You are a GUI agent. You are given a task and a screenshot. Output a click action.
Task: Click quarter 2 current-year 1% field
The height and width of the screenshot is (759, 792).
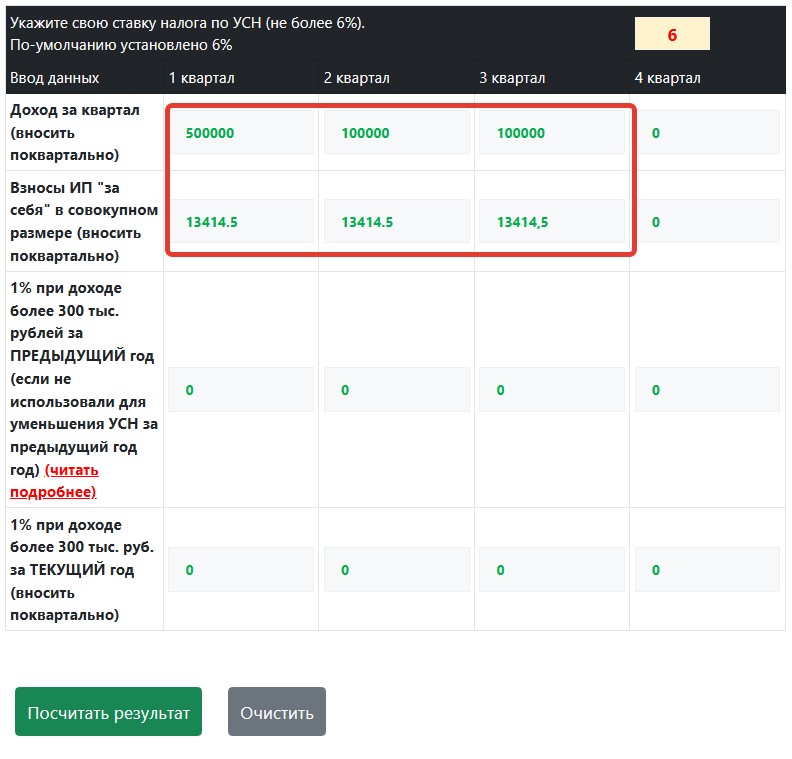(397, 569)
